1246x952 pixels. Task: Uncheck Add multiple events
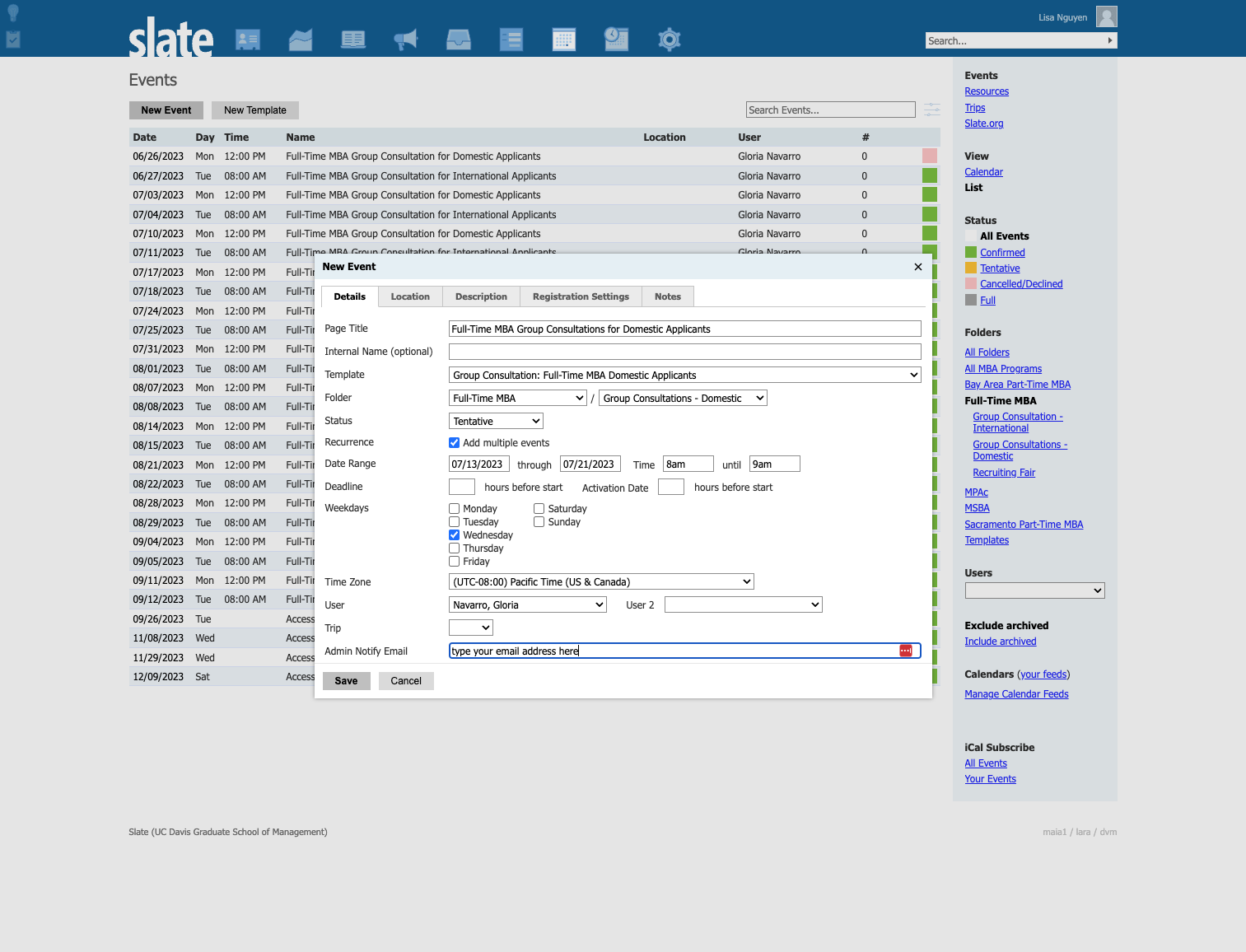[454, 443]
